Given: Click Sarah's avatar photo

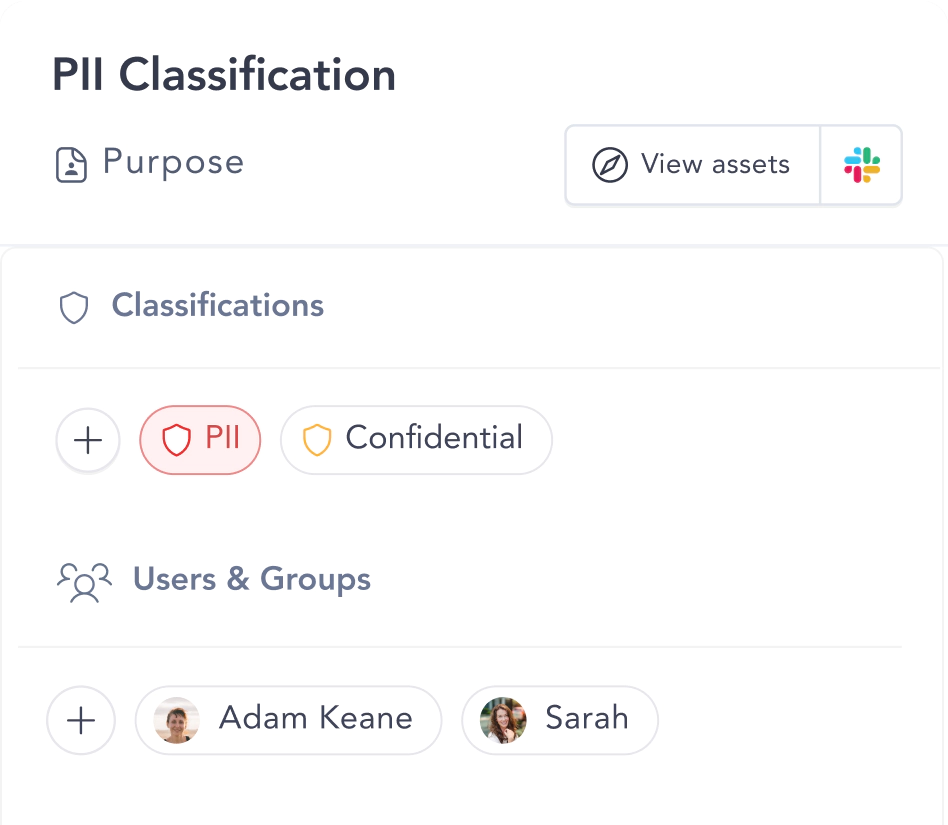Looking at the screenshot, I should tap(503, 720).
